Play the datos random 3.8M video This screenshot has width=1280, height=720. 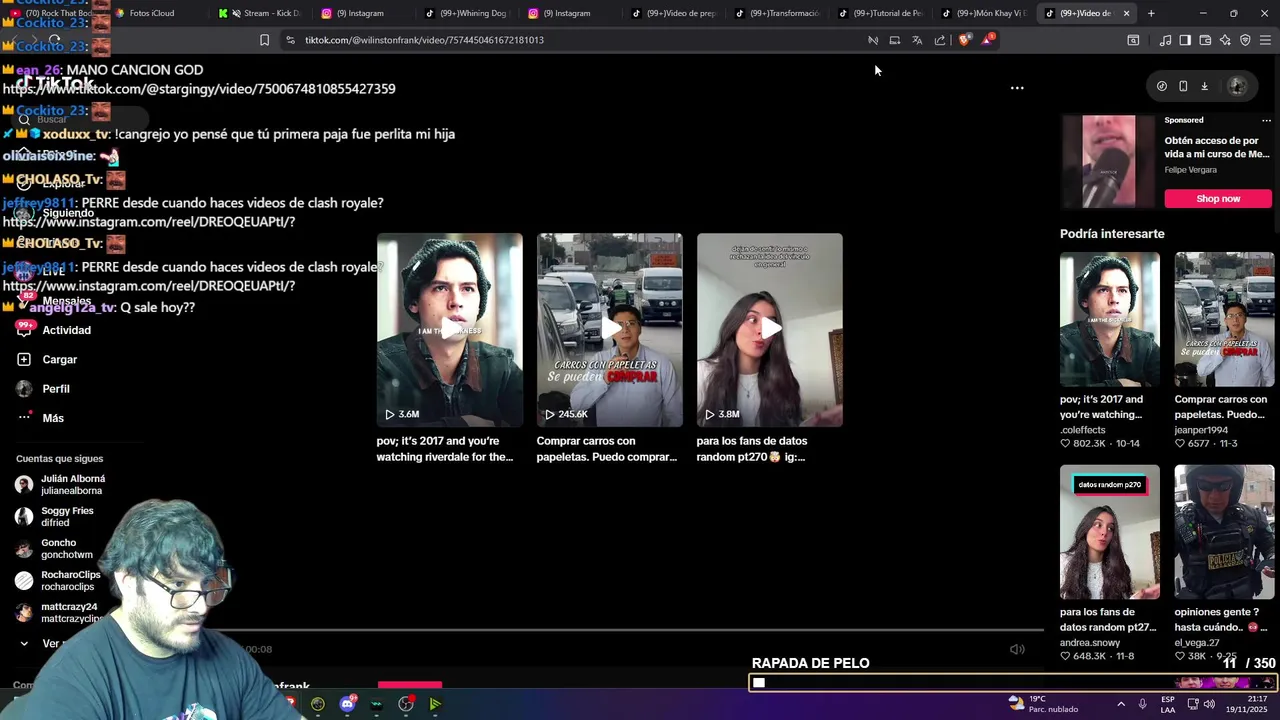click(770, 330)
